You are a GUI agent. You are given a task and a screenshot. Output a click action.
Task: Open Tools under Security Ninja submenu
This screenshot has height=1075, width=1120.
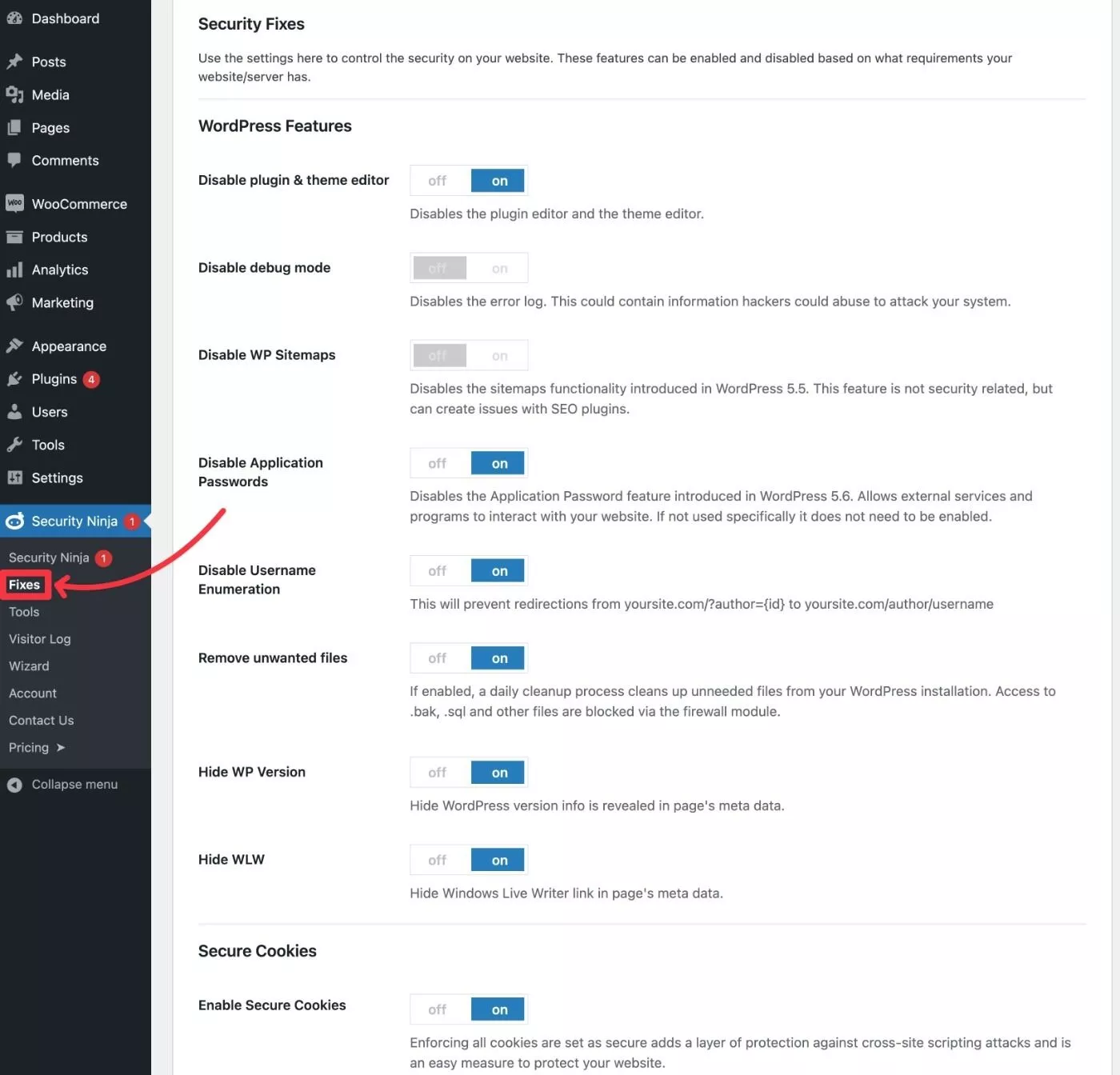click(24, 611)
